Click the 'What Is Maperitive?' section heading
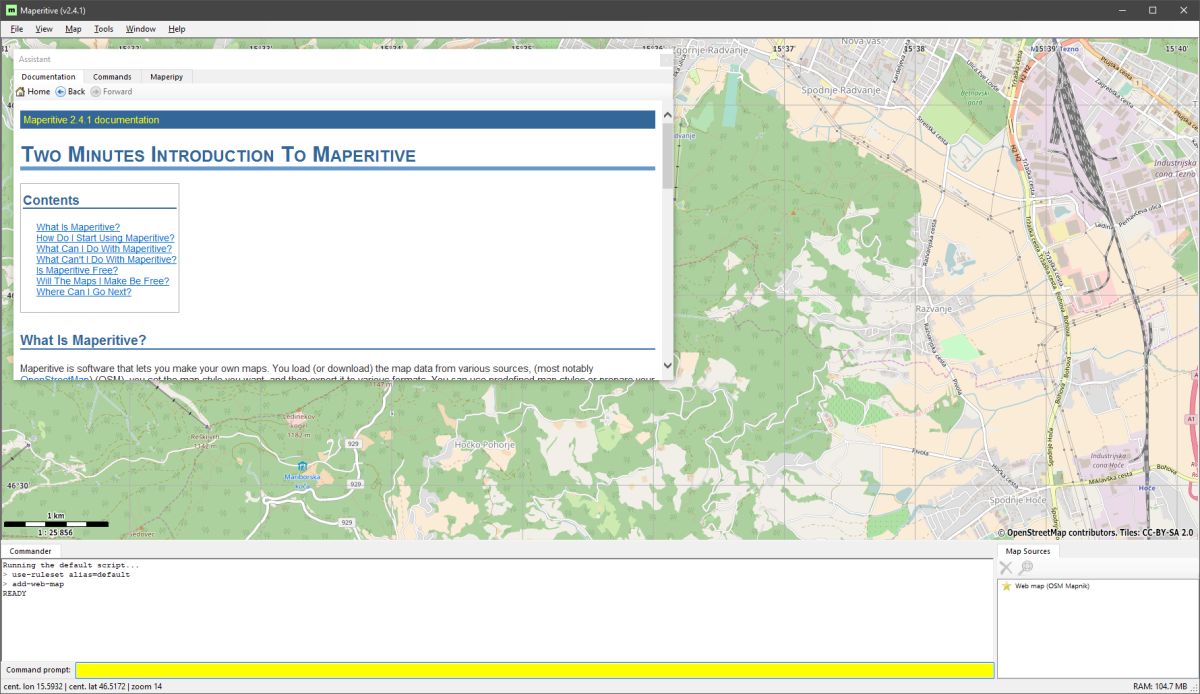This screenshot has width=1200, height=694. pyautogui.click(x=83, y=340)
